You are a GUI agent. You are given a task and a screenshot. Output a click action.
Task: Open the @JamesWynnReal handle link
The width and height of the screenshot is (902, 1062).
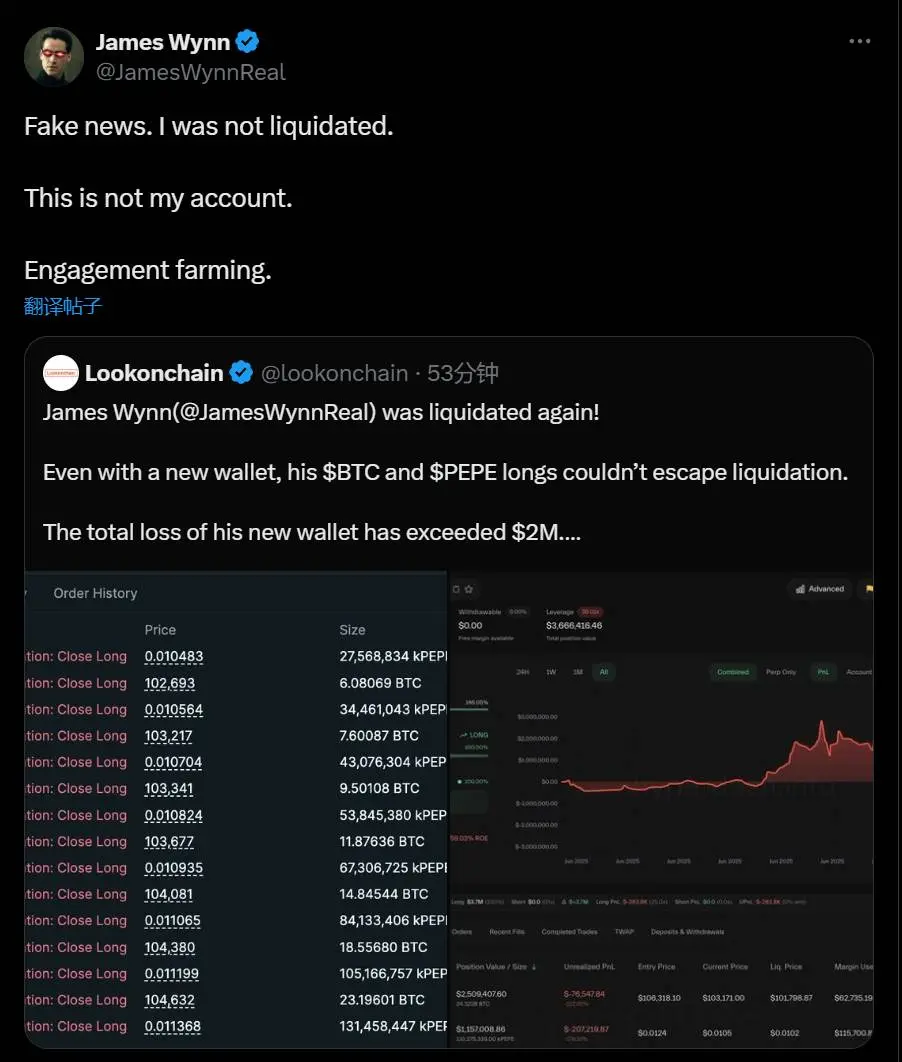point(190,72)
